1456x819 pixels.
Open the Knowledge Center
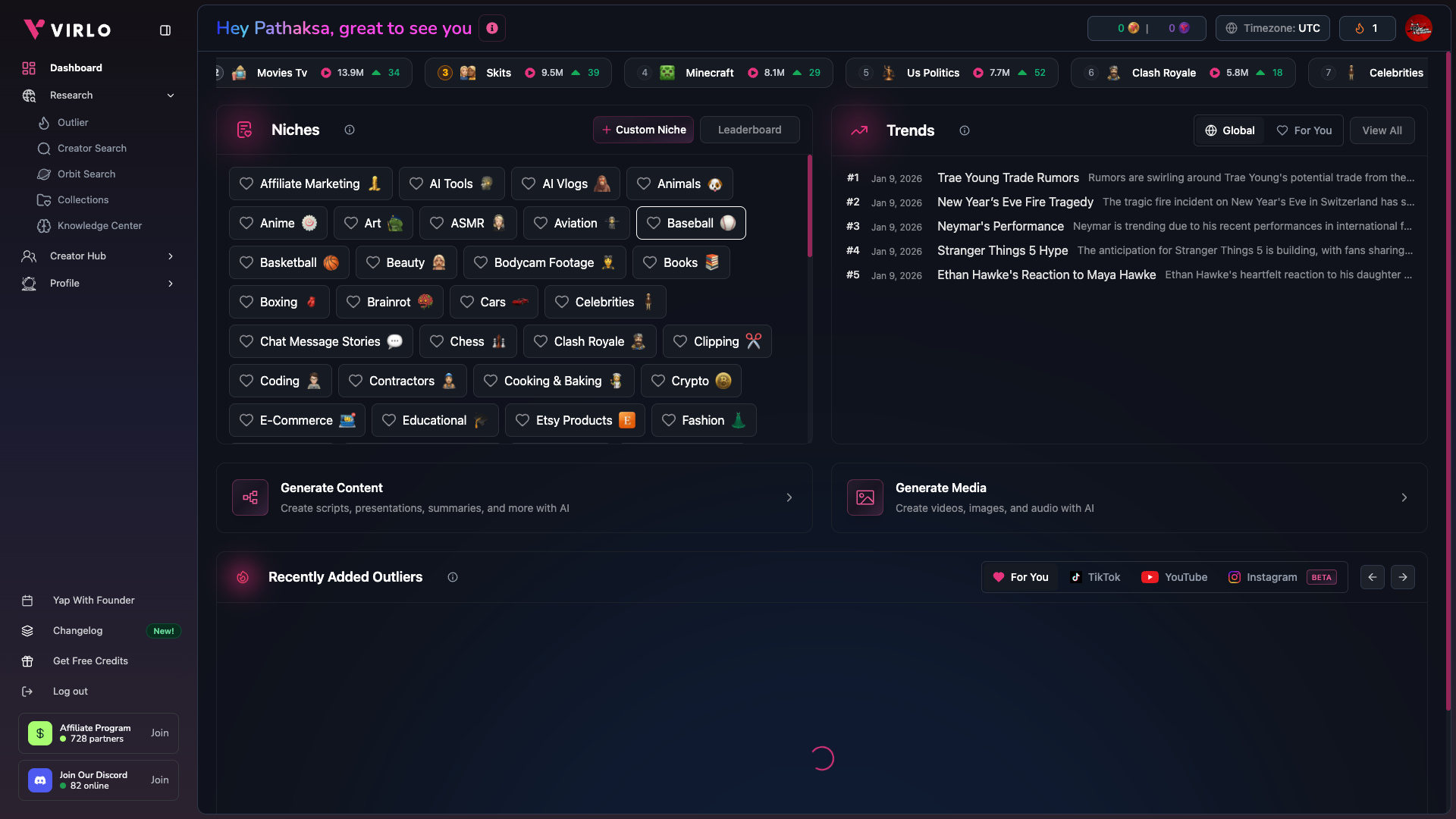click(99, 225)
